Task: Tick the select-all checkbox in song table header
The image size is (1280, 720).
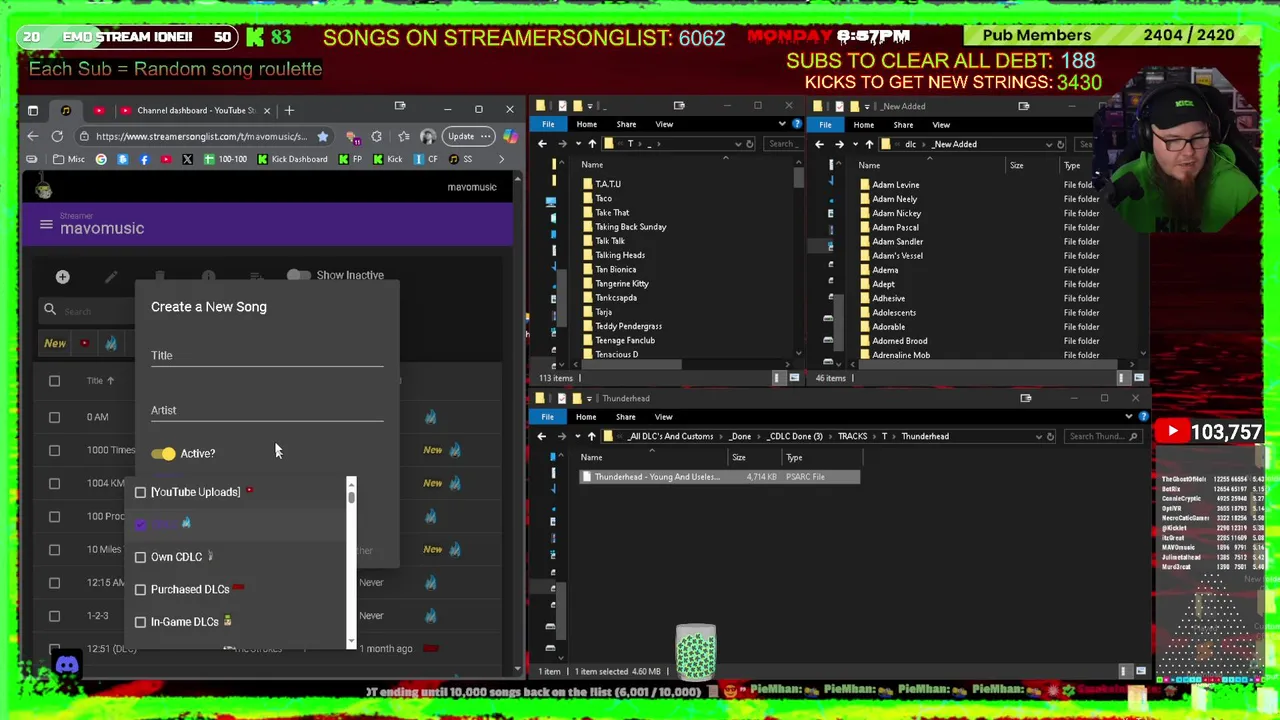Action: (x=54, y=380)
